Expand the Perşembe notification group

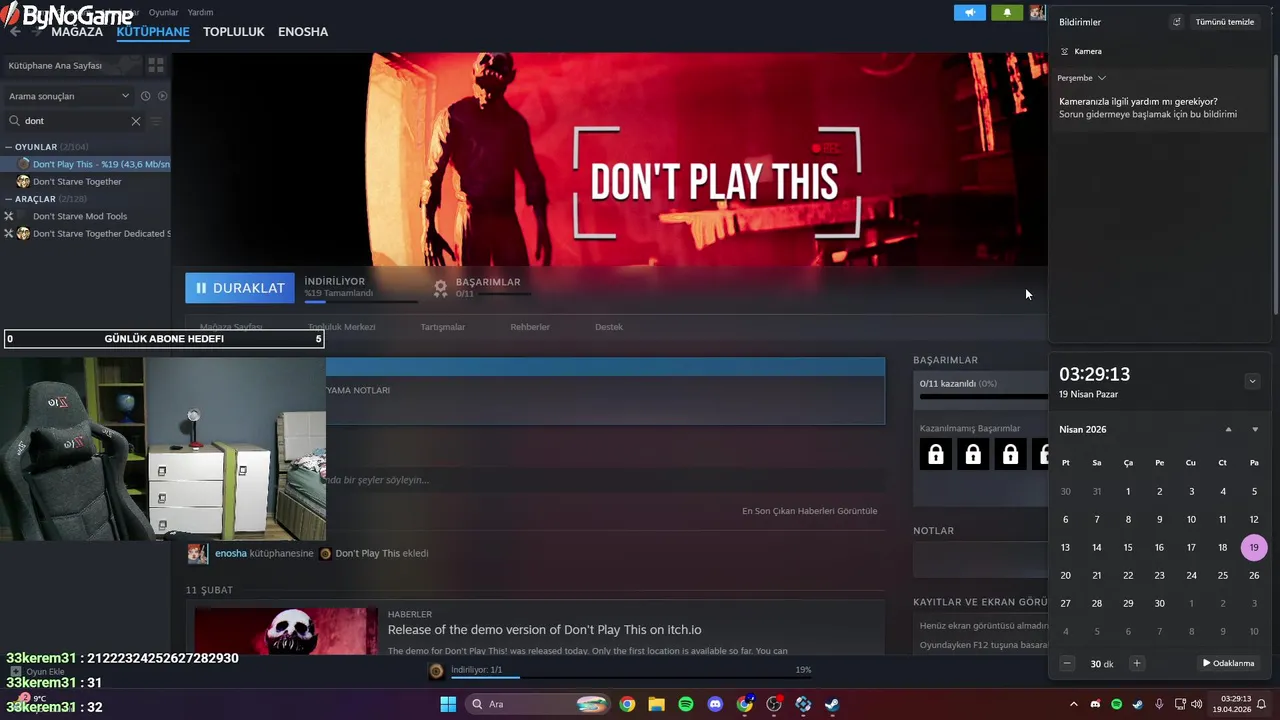1102,78
